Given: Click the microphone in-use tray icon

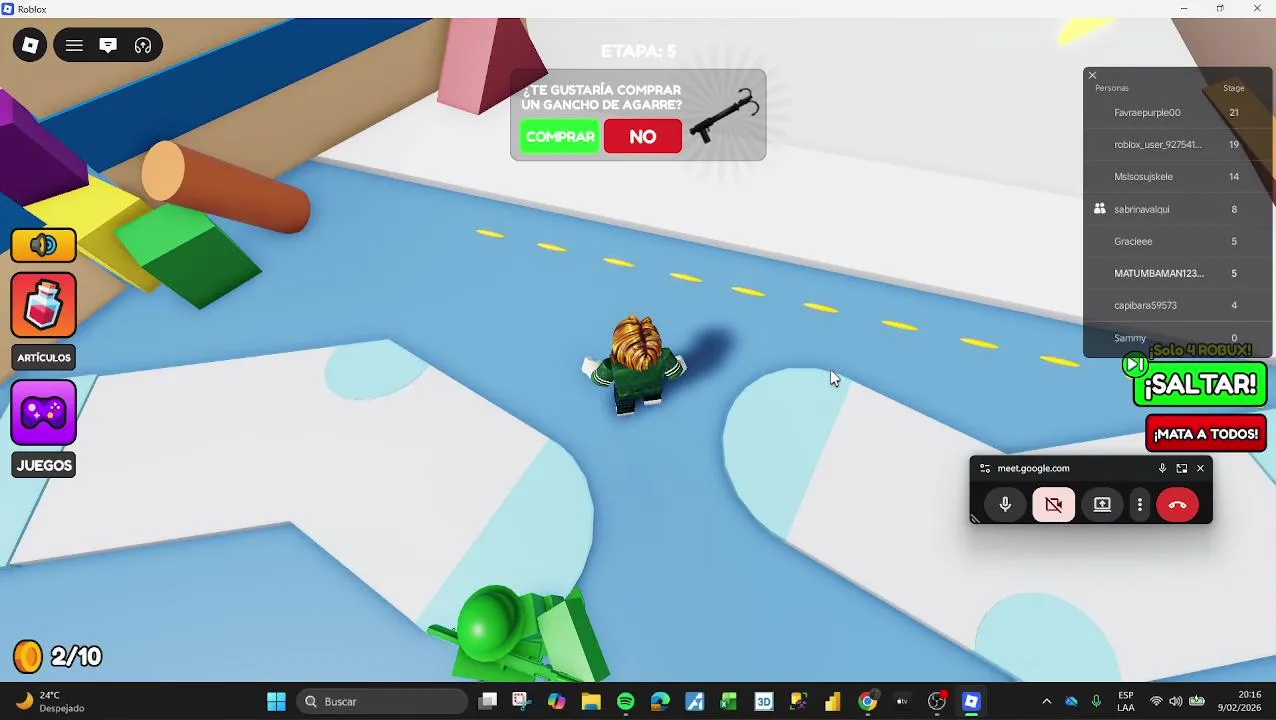Looking at the screenshot, I should tap(1096, 701).
